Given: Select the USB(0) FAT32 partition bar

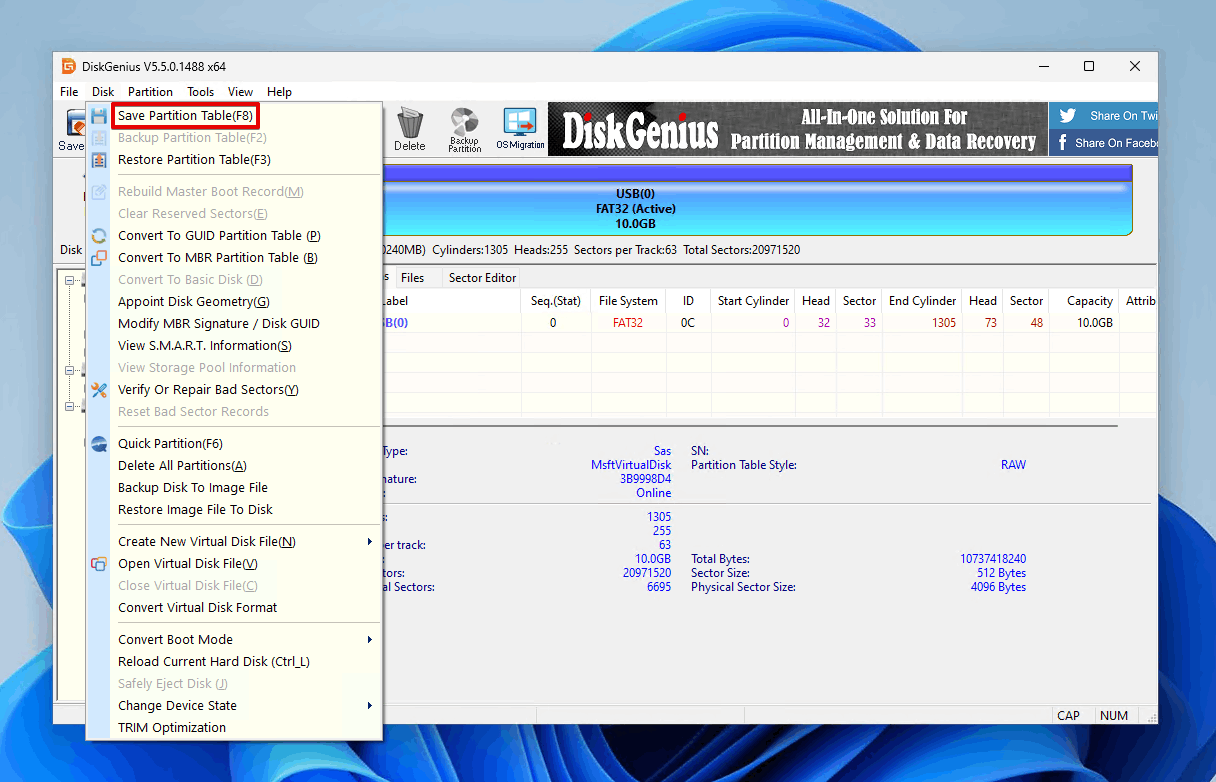Looking at the screenshot, I should pyautogui.click(x=757, y=200).
